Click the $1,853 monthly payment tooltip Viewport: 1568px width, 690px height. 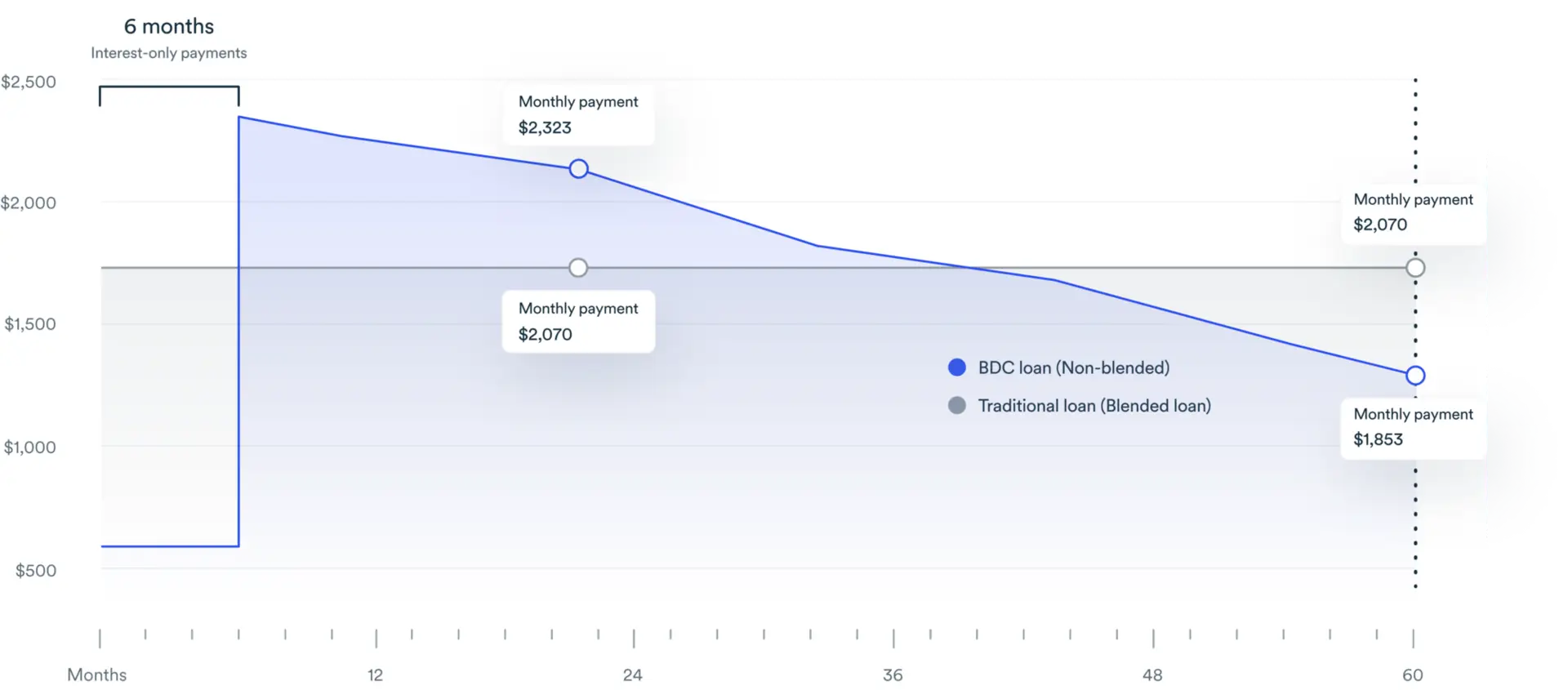[1413, 427]
